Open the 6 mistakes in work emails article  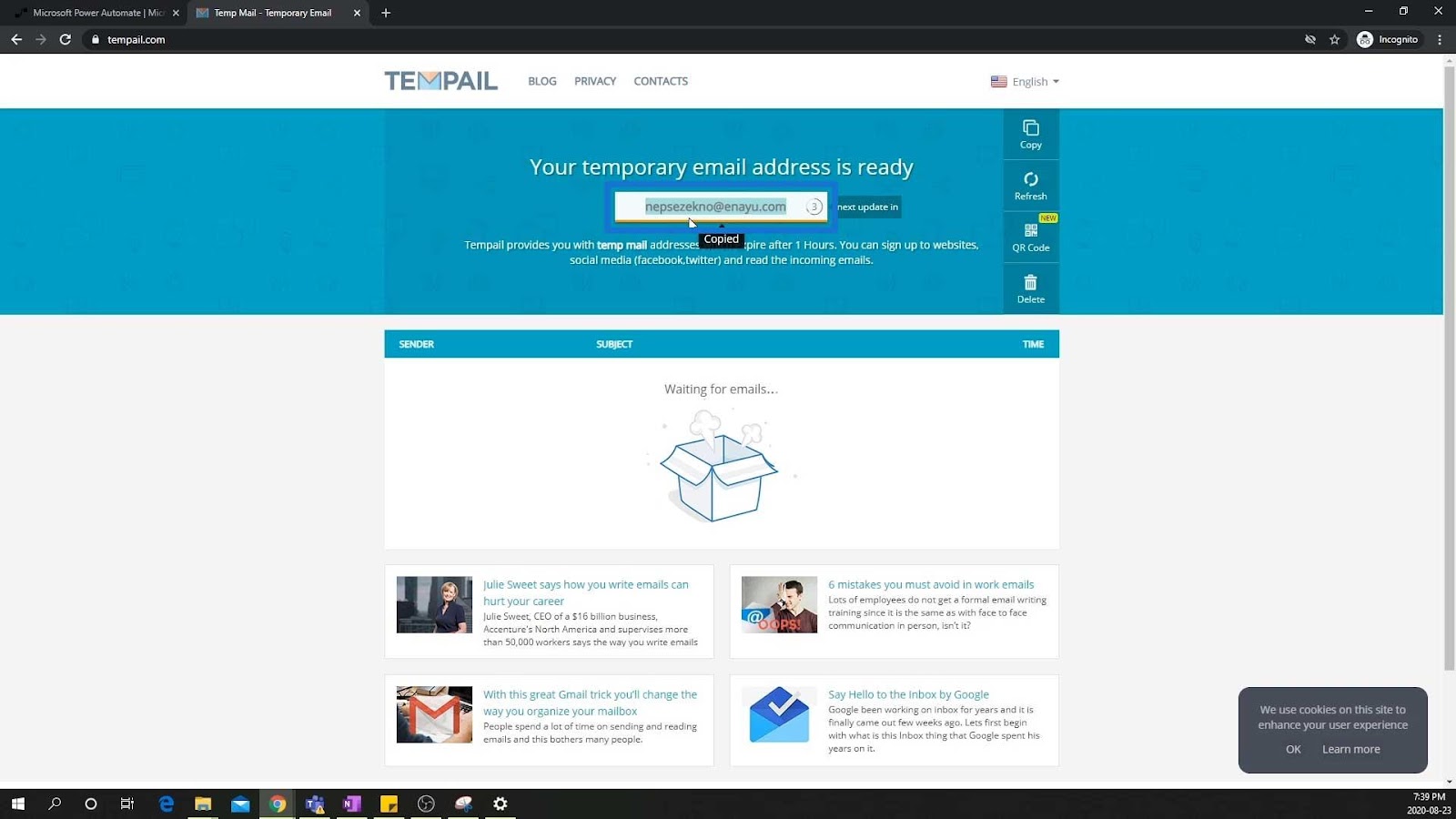[931, 584]
